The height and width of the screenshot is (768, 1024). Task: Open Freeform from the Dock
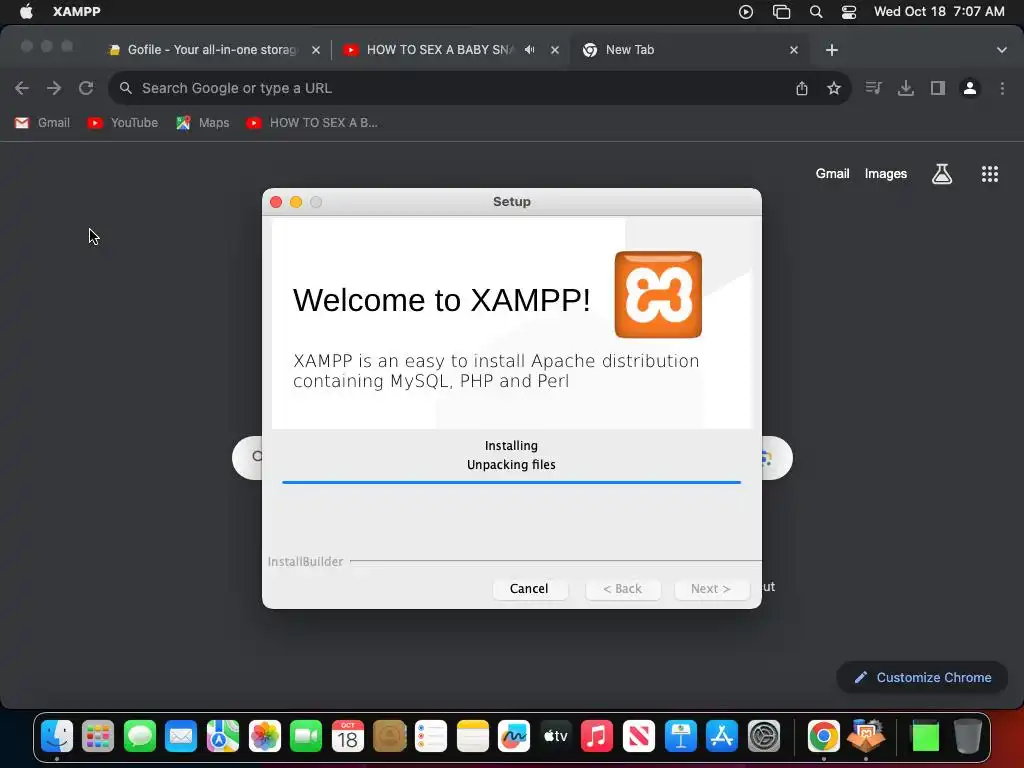[x=514, y=737]
